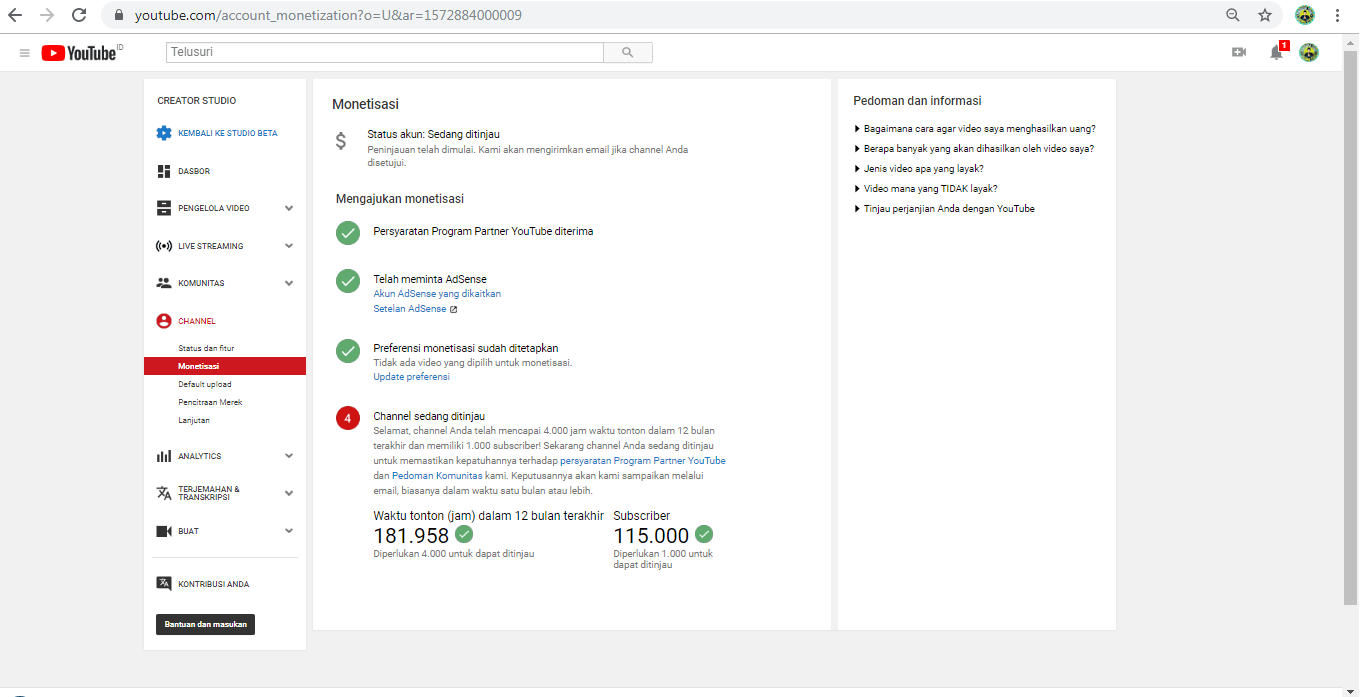Bookmark this page with the star icon
The width and height of the screenshot is (1367, 697).
click(1265, 15)
